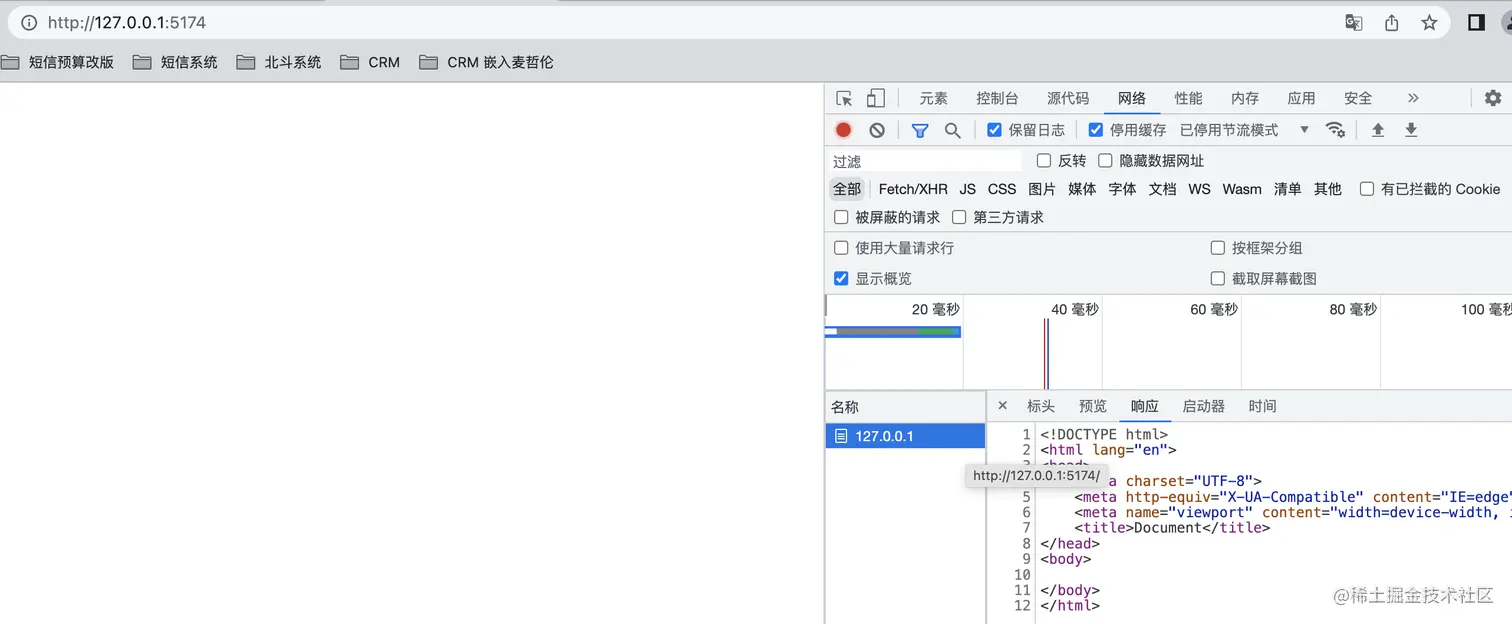Viewport: 1512px width, 624px height.
Task: Close the request details pane
Action: coord(1003,406)
